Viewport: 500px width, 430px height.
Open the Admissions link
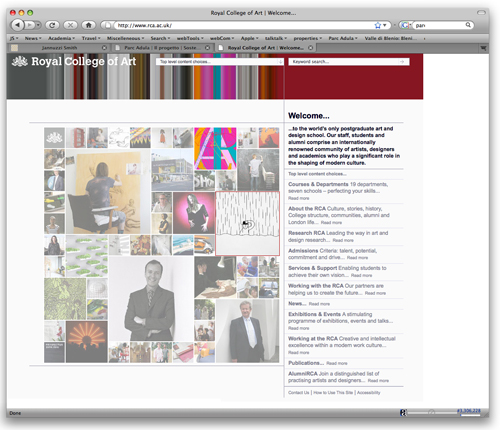tap(303, 250)
